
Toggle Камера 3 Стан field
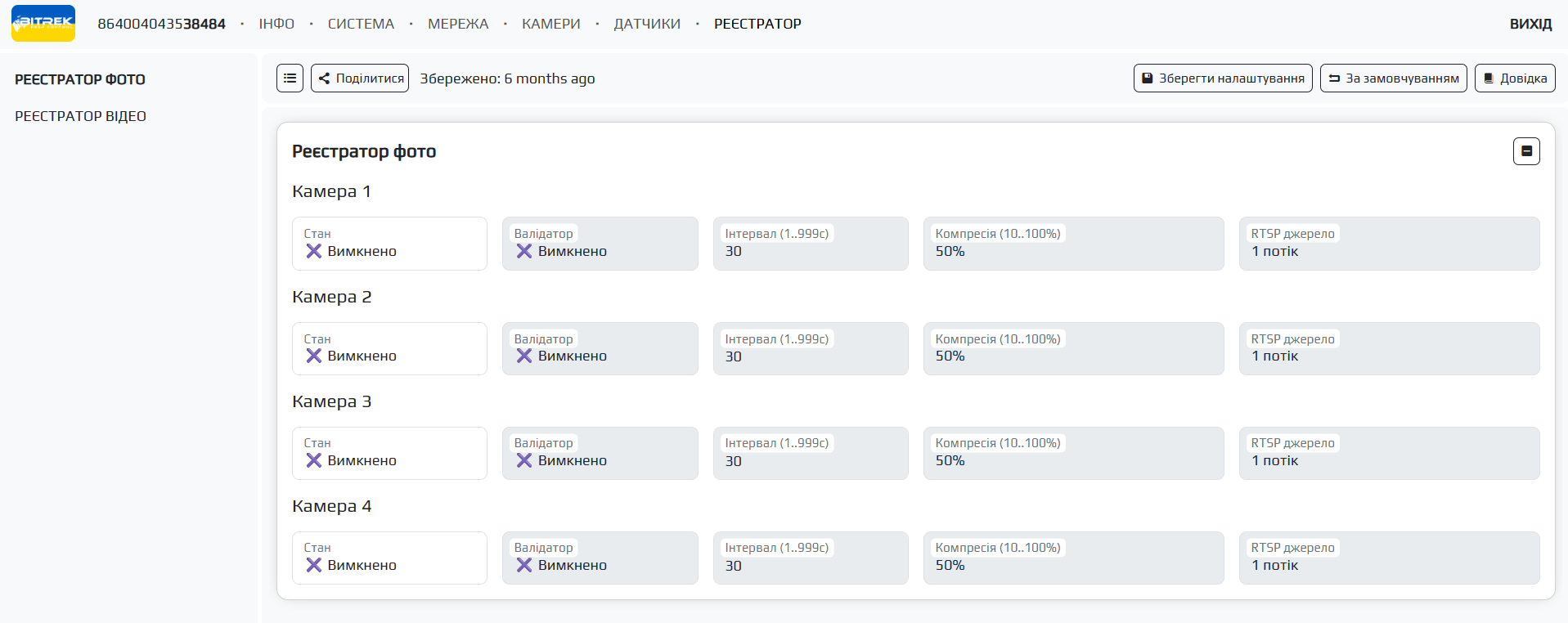[x=389, y=454]
